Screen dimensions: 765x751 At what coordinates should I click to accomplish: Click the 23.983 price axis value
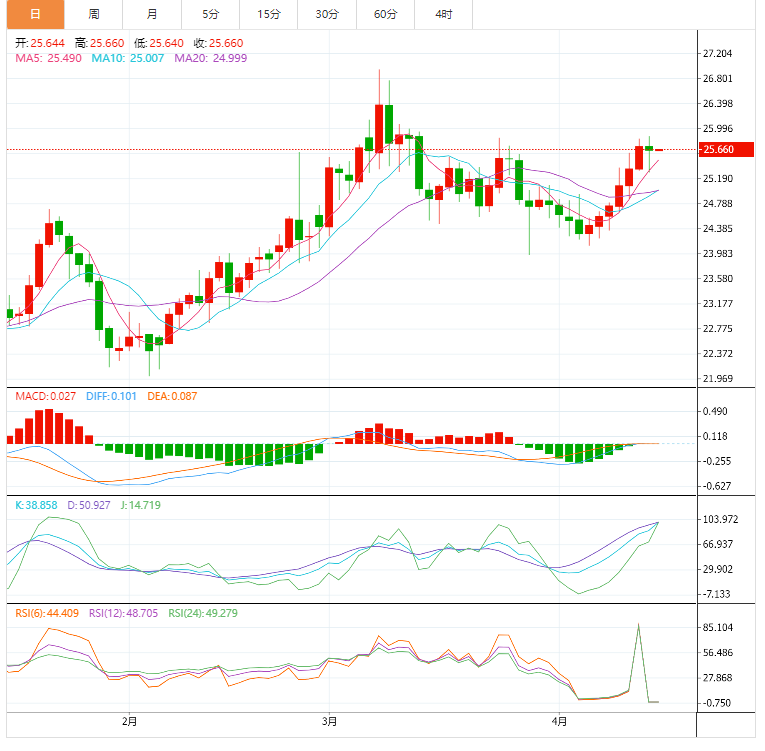point(717,254)
